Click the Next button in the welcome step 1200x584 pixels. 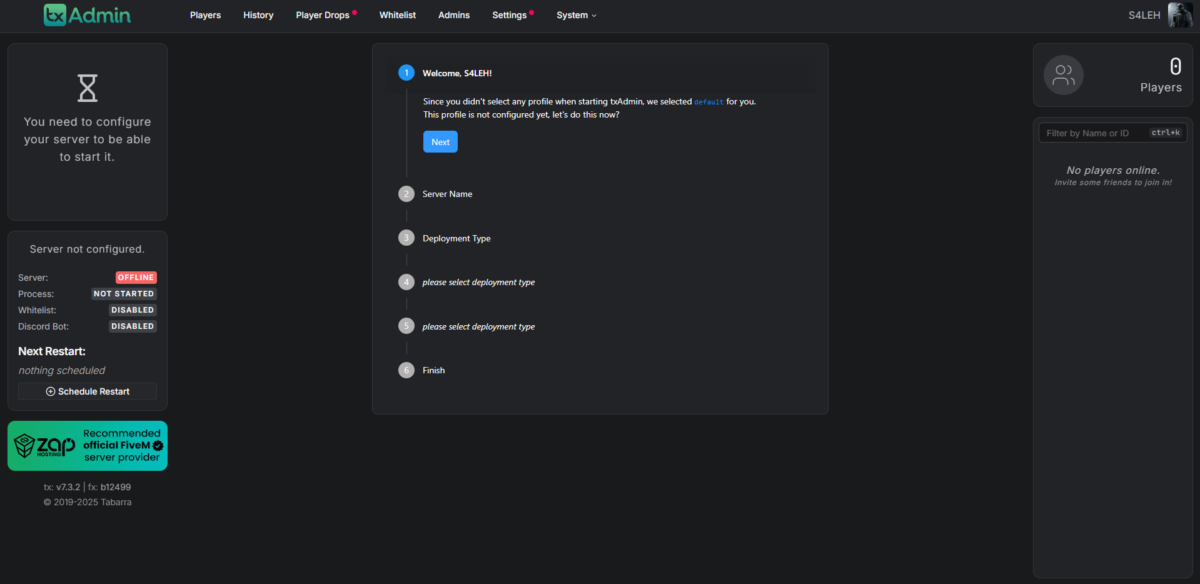[x=440, y=141]
